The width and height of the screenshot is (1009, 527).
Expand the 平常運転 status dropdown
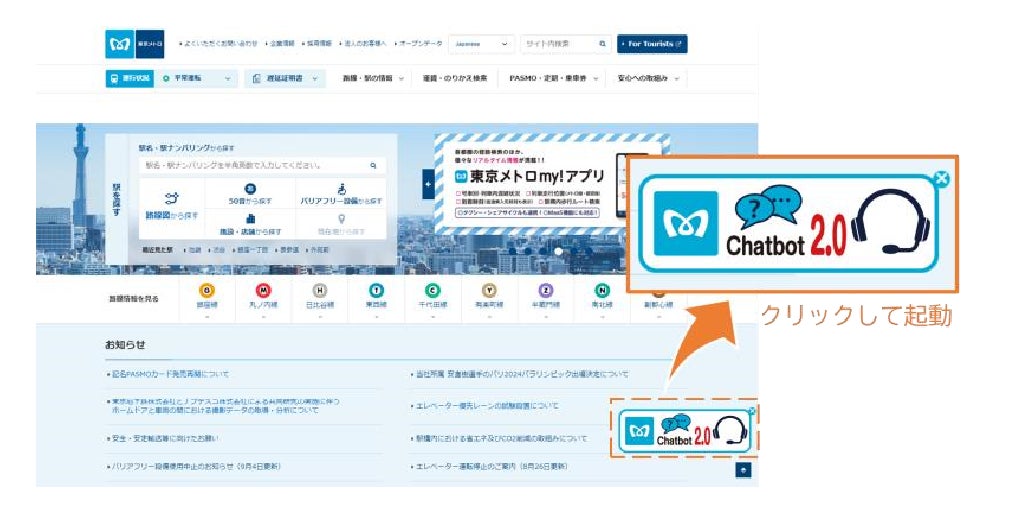point(196,79)
